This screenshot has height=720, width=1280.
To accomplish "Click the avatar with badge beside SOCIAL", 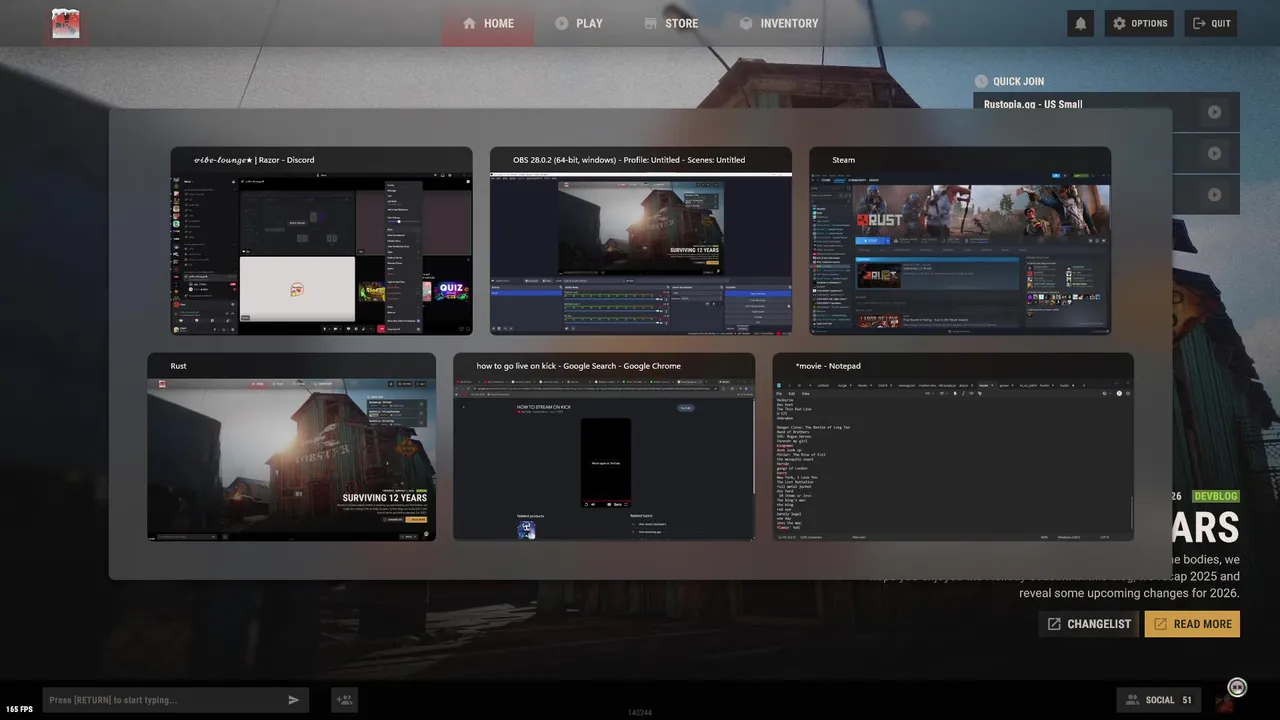I will click(1231, 697).
